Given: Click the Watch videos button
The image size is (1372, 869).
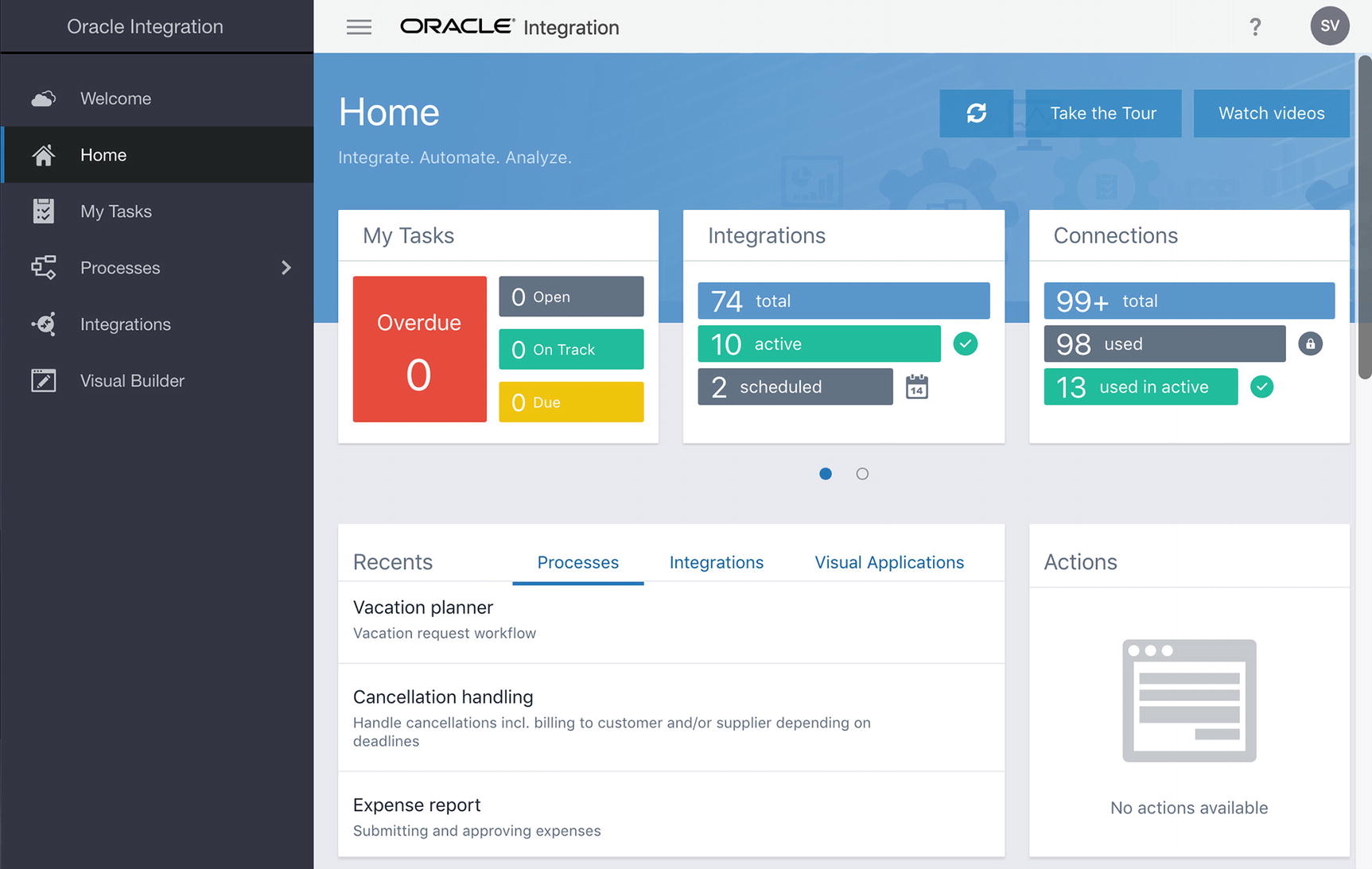Looking at the screenshot, I should pos(1272,113).
